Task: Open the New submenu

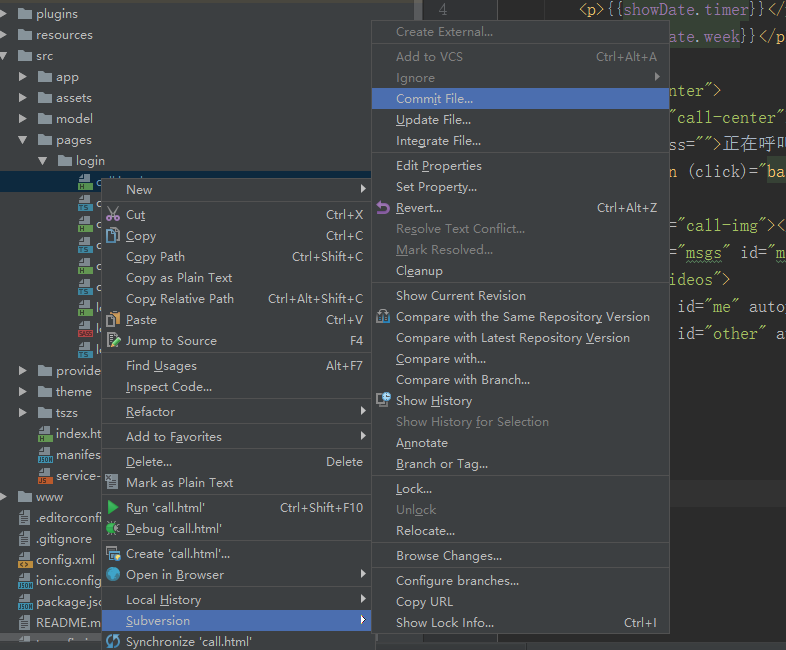Action: (x=236, y=189)
